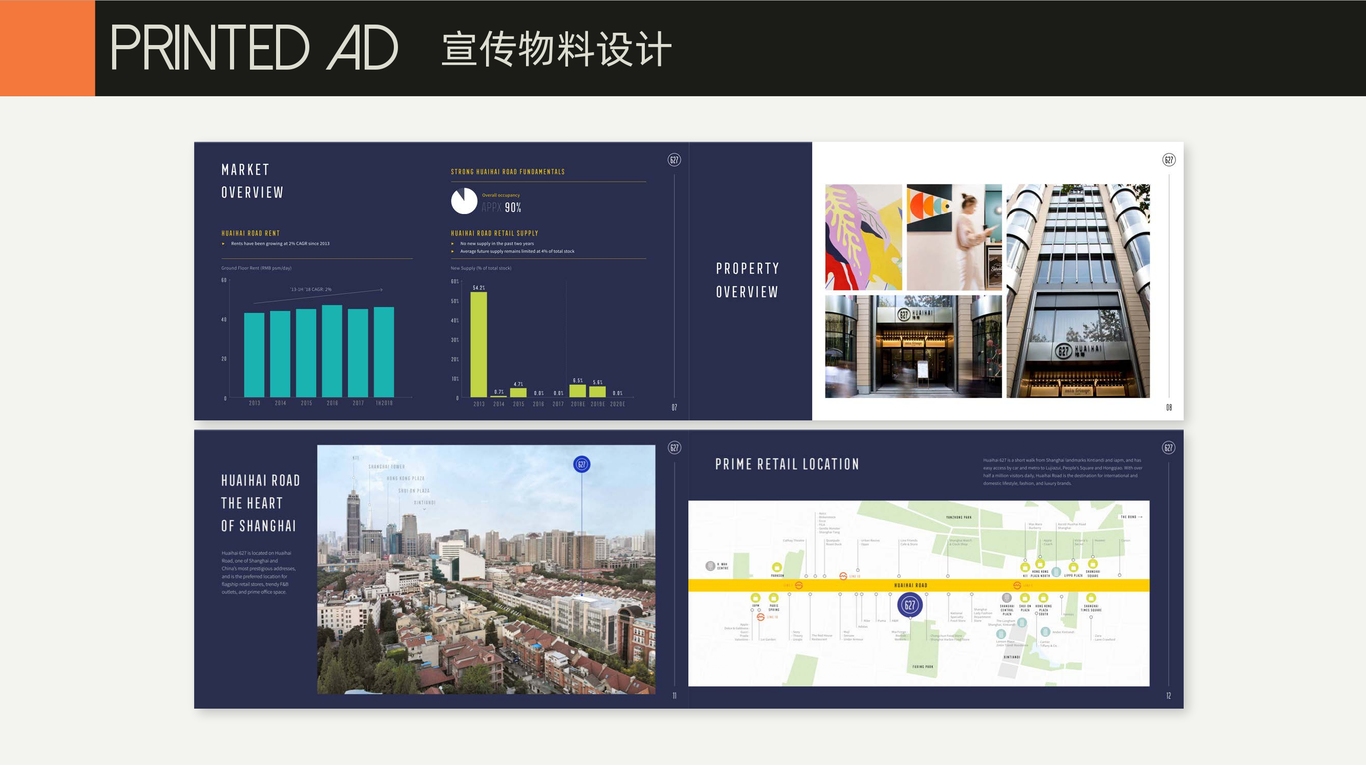Open the aerial Shanghai skyline photo
This screenshot has width=1366, height=766.
tap(486, 570)
